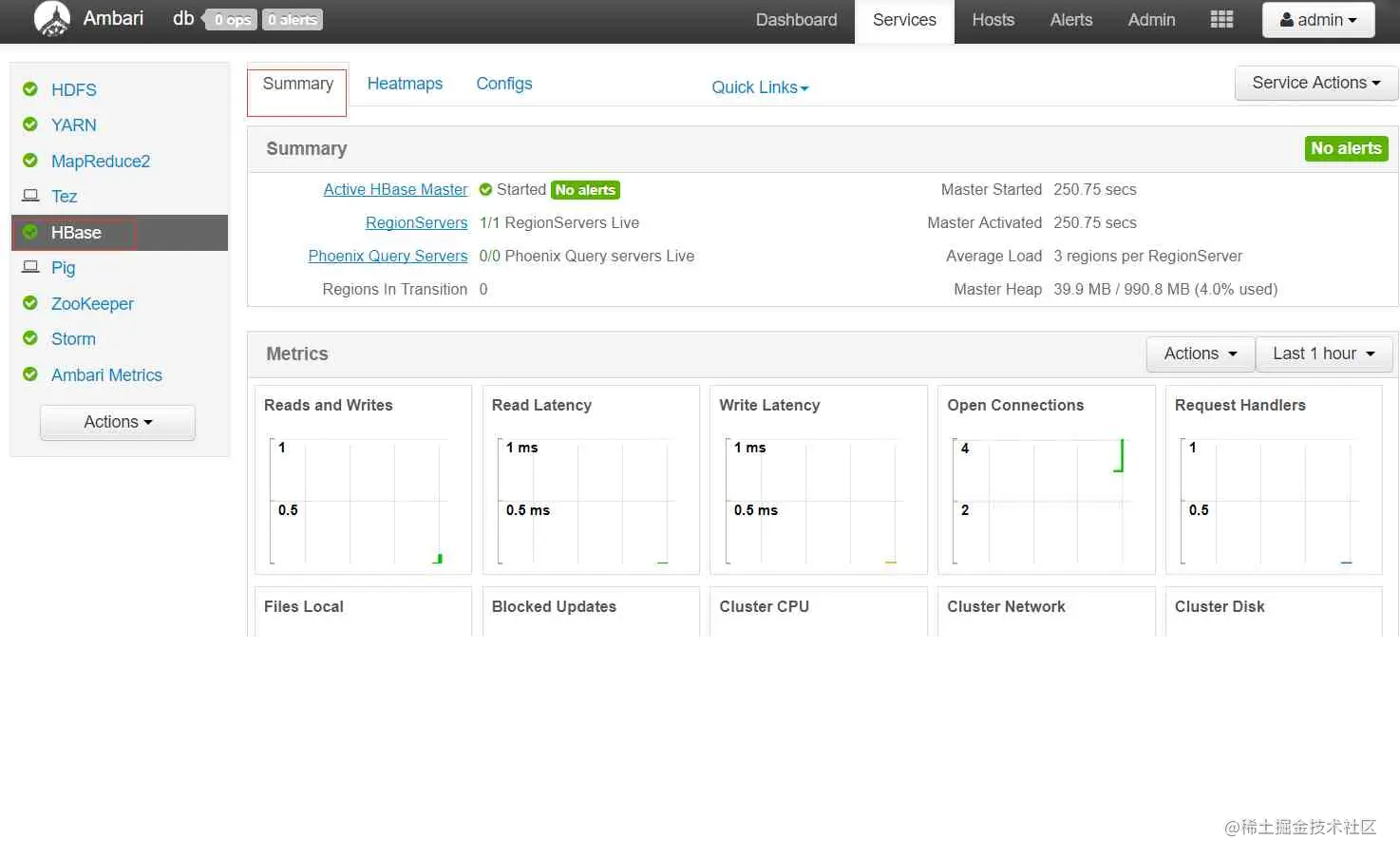
Task: Click the Files Local metric widget
Action: point(363,611)
